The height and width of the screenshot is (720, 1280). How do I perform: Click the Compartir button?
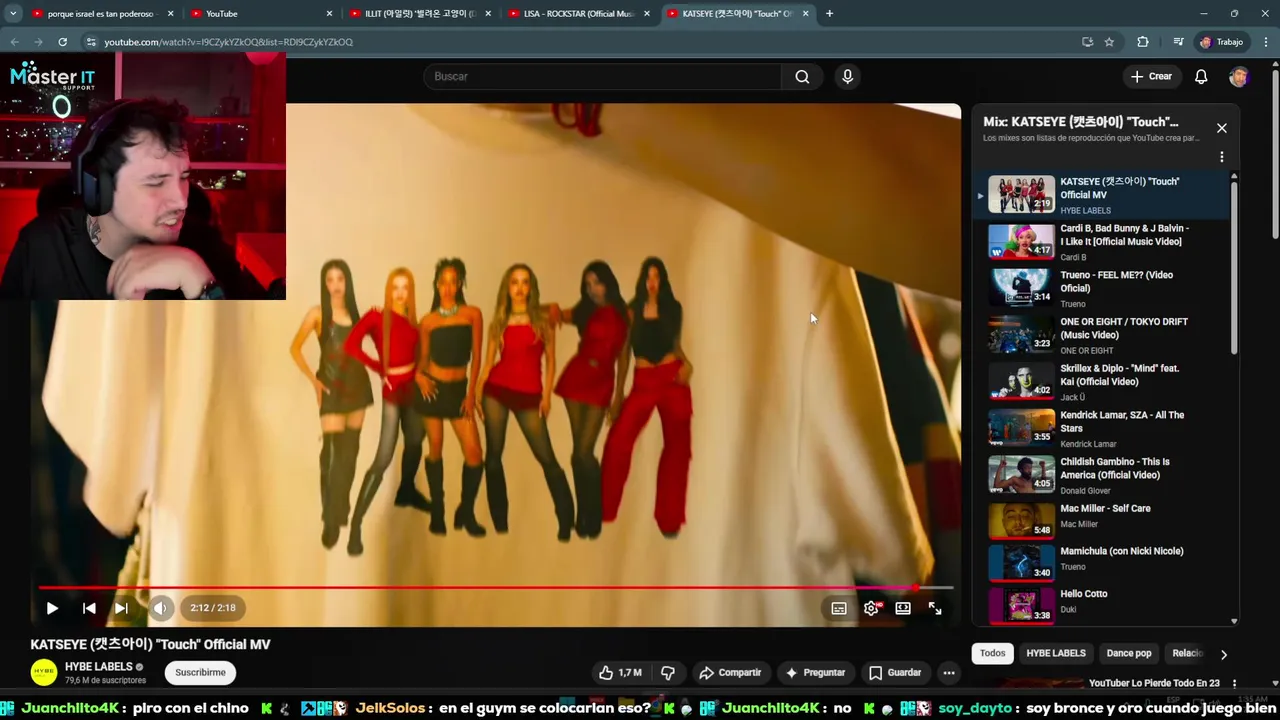click(x=730, y=673)
